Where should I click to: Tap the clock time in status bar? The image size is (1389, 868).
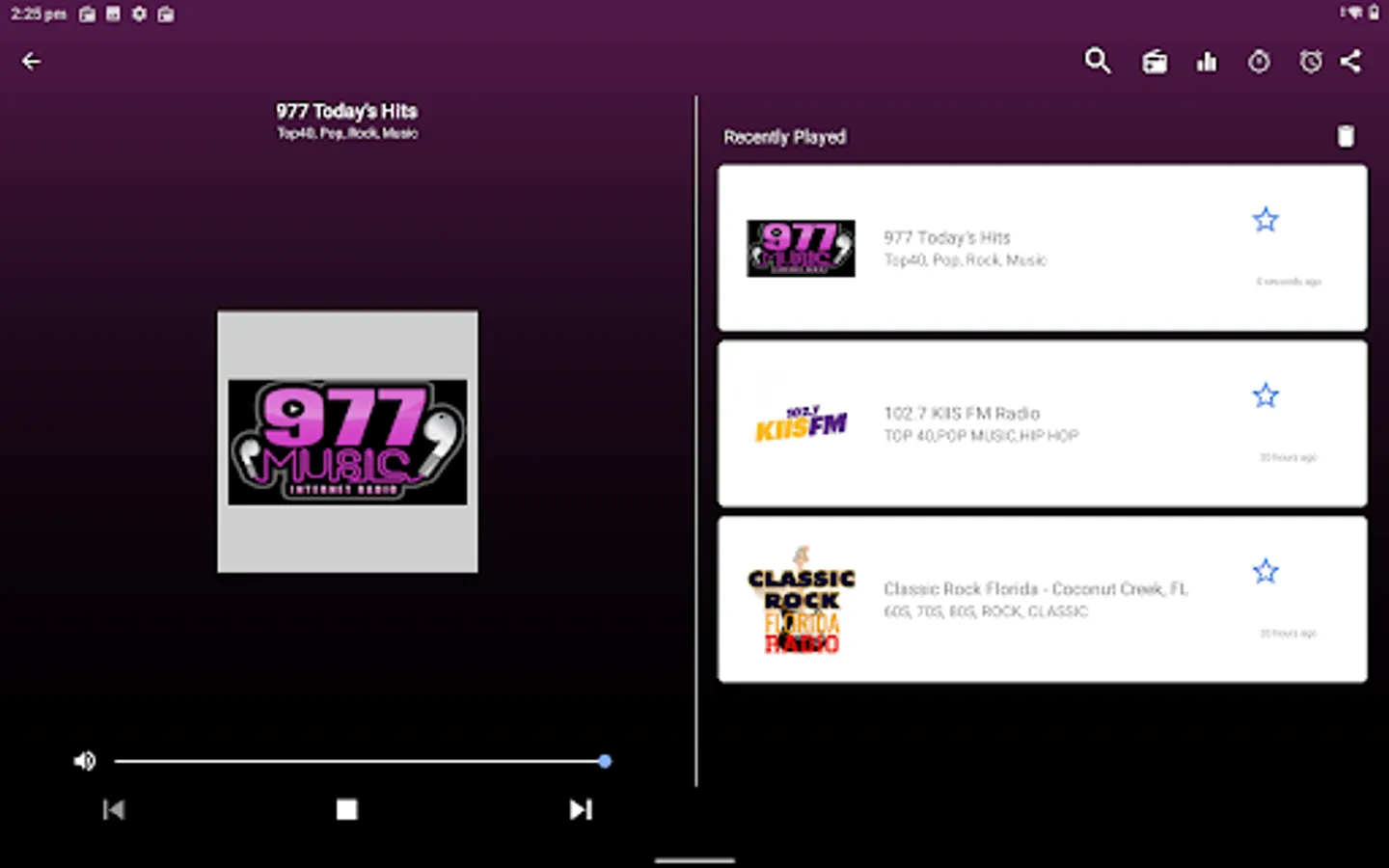pyautogui.click(x=39, y=14)
